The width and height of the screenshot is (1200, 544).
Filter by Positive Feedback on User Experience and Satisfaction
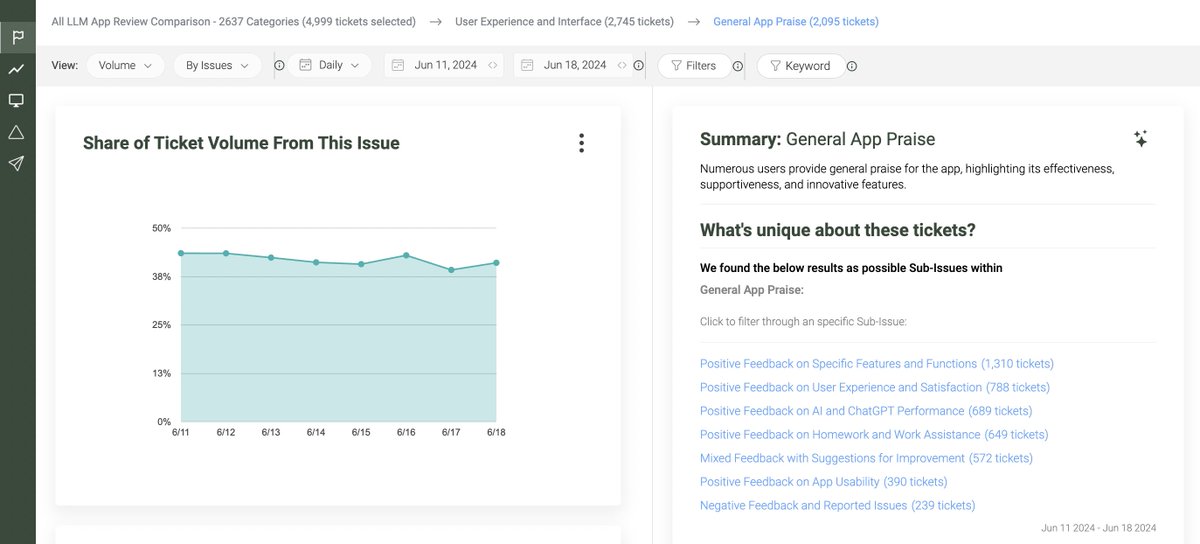coord(875,387)
